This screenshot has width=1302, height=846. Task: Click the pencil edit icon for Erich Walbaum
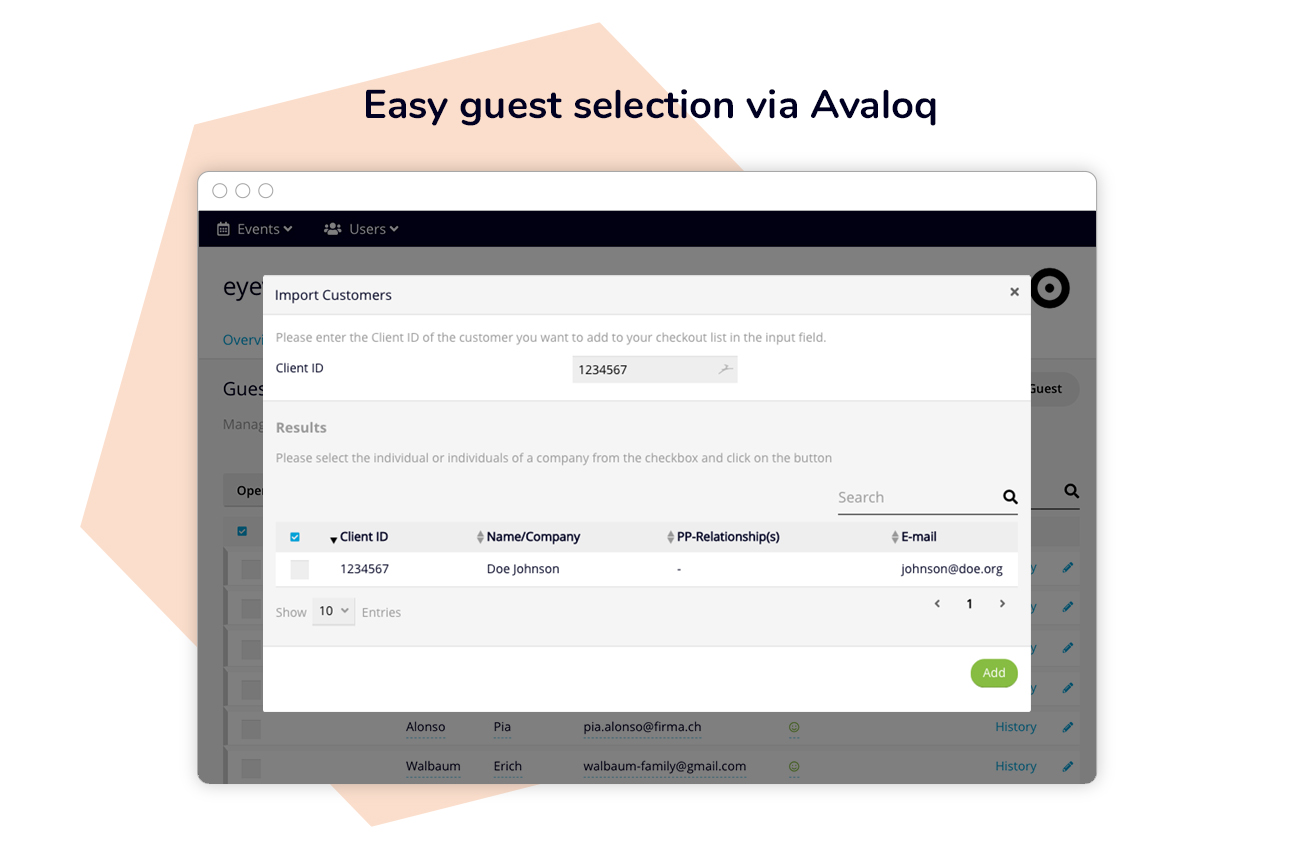1068,766
